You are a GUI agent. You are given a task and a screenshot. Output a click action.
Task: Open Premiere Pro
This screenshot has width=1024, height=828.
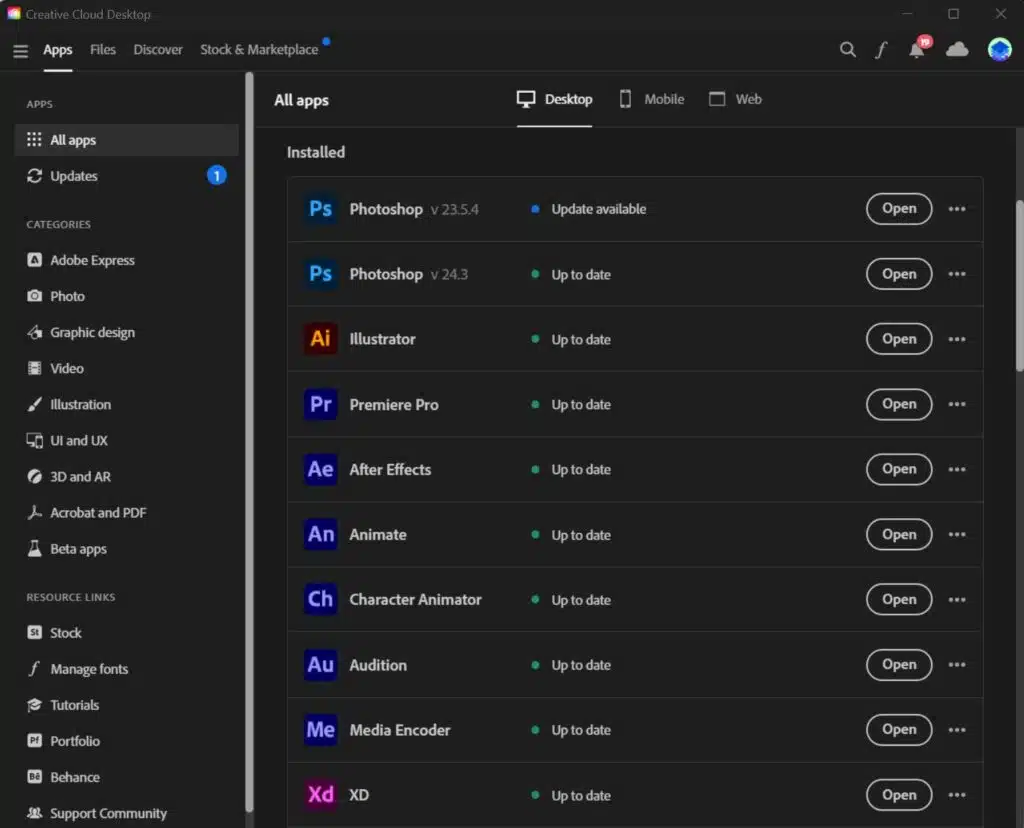(x=897, y=405)
